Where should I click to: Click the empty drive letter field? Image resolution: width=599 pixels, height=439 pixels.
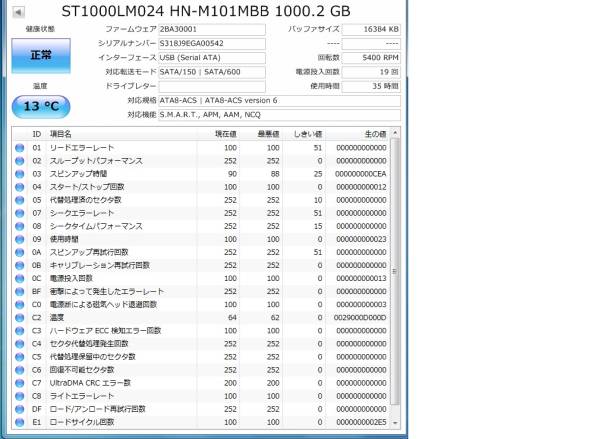(x=212, y=86)
